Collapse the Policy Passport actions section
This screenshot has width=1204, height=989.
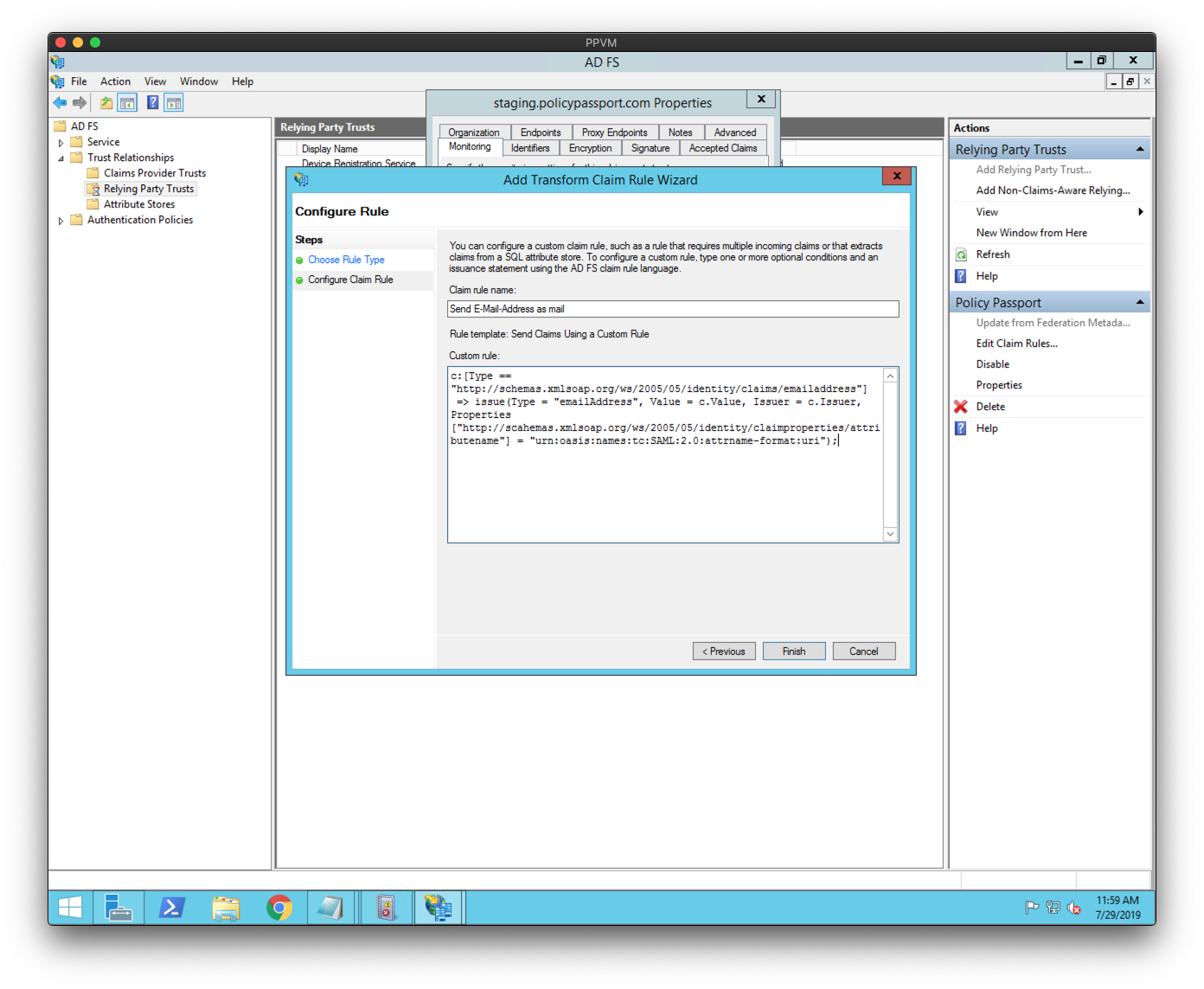(x=1140, y=303)
